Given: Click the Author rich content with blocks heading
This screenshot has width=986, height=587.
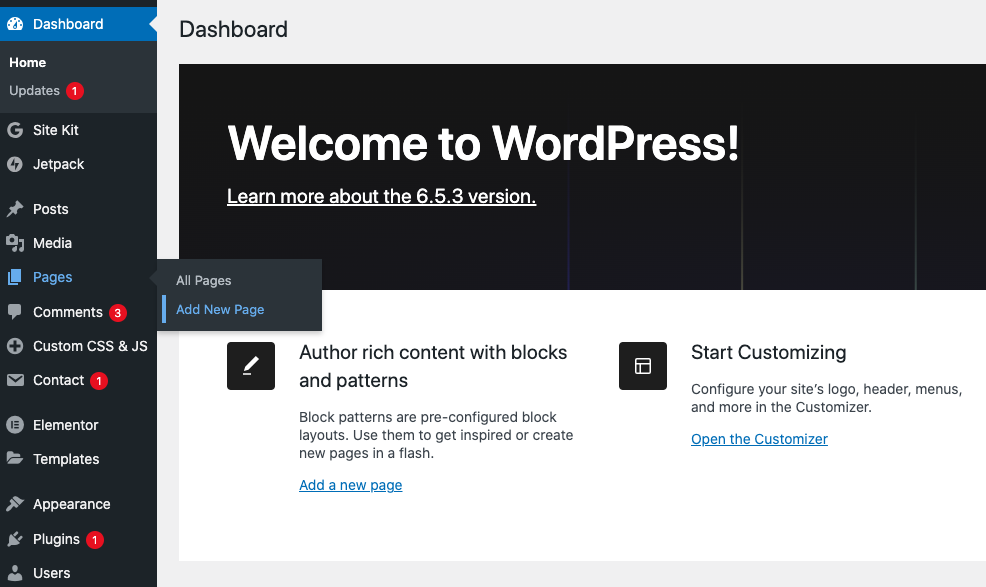Looking at the screenshot, I should tap(433, 366).
